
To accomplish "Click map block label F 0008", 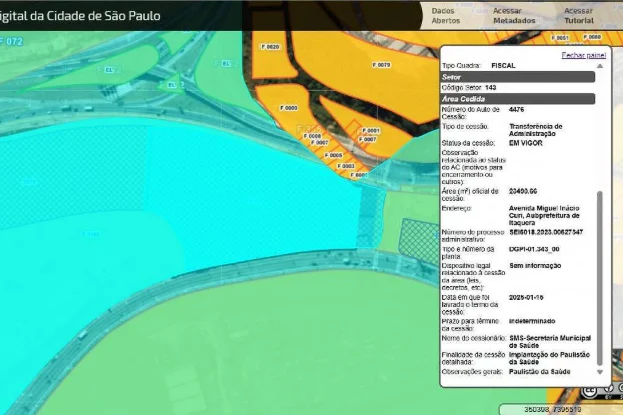I will (x=312, y=136).
